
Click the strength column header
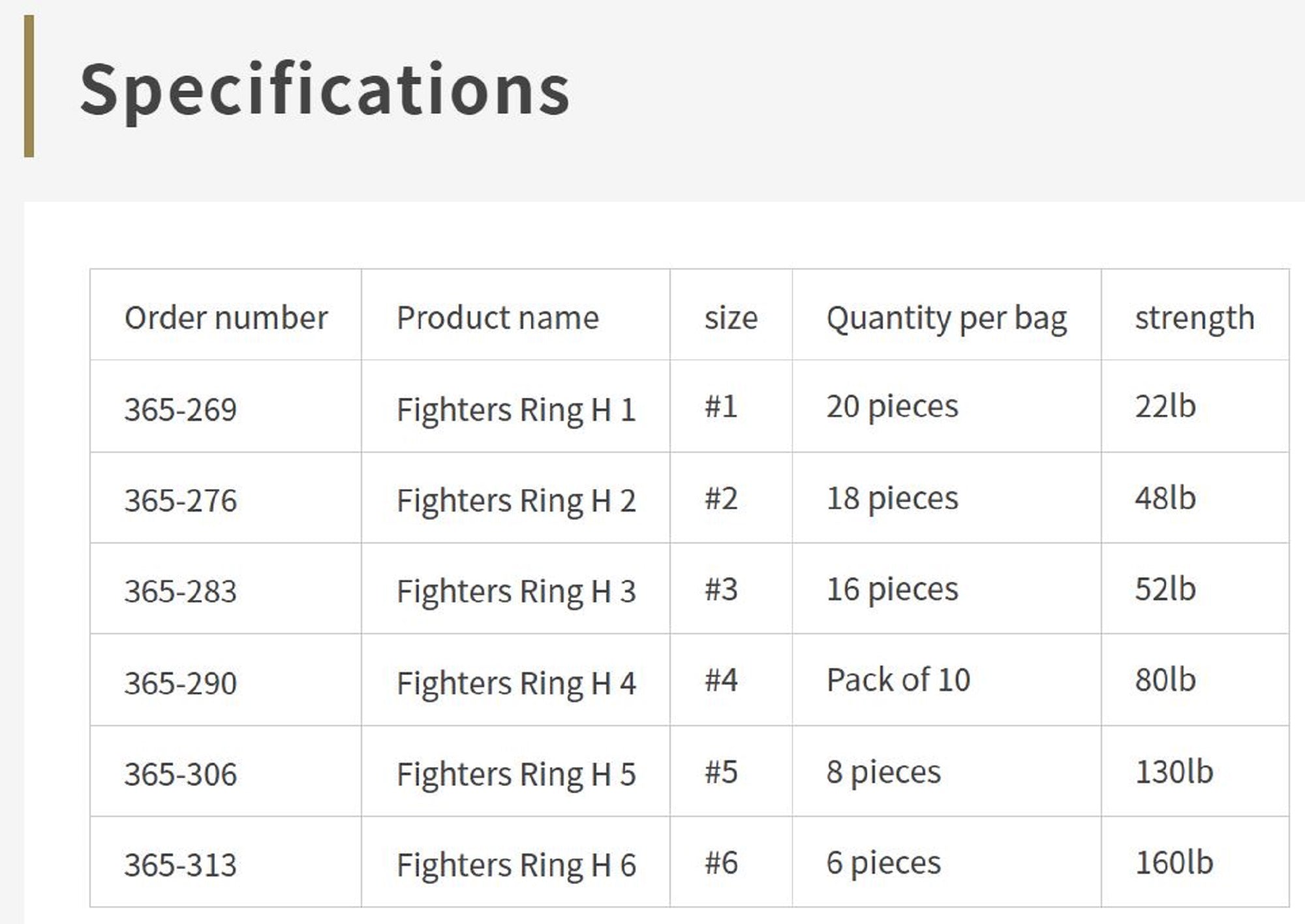pos(1194,318)
